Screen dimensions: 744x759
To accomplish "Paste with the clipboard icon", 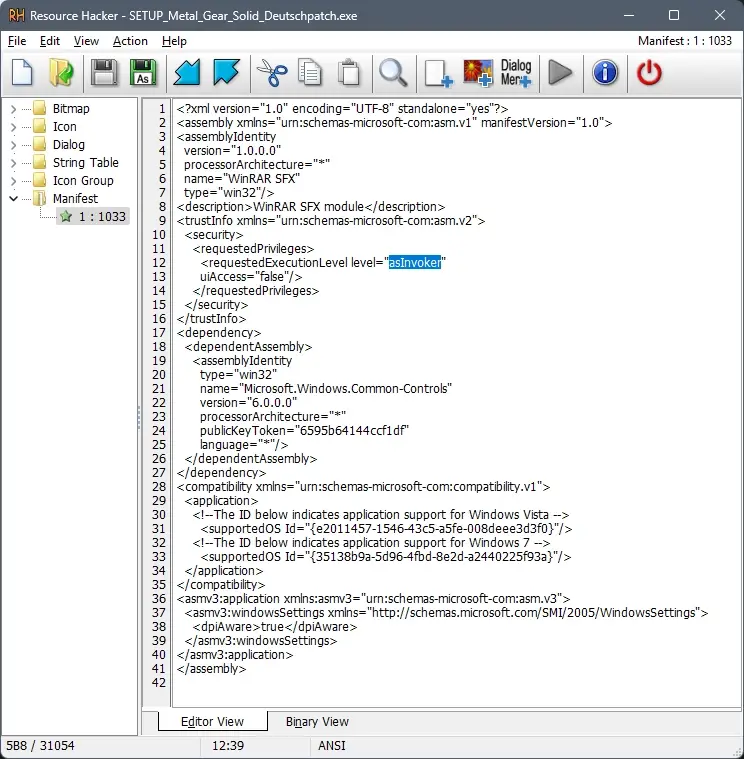I will point(349,73).
